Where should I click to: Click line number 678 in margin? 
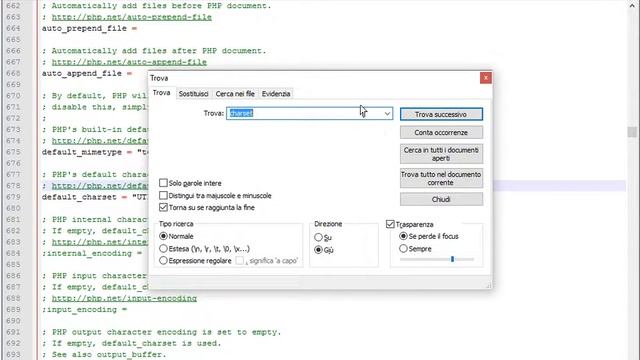(13, 186)
